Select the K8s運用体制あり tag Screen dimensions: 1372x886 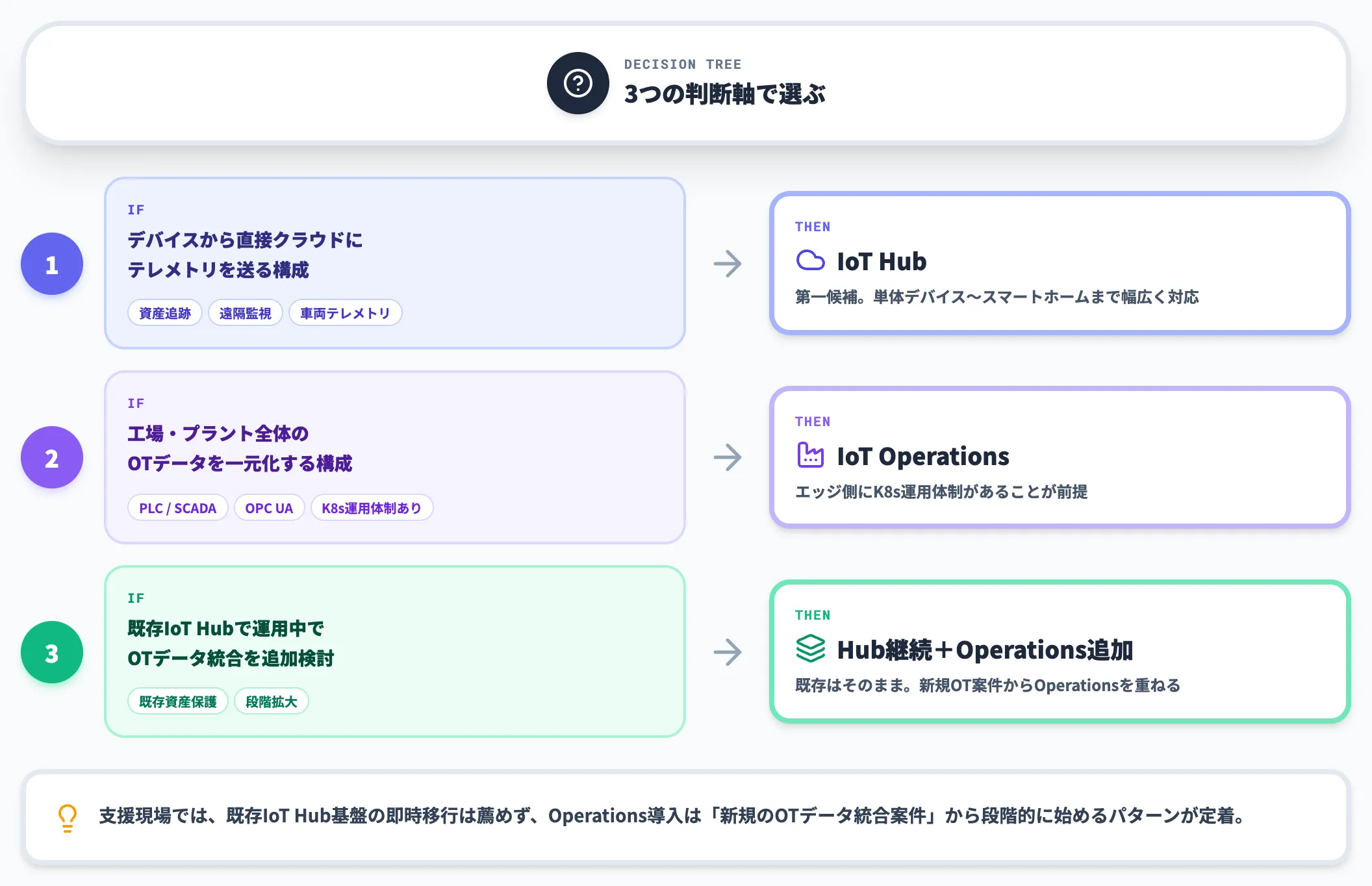pos(372,508)
